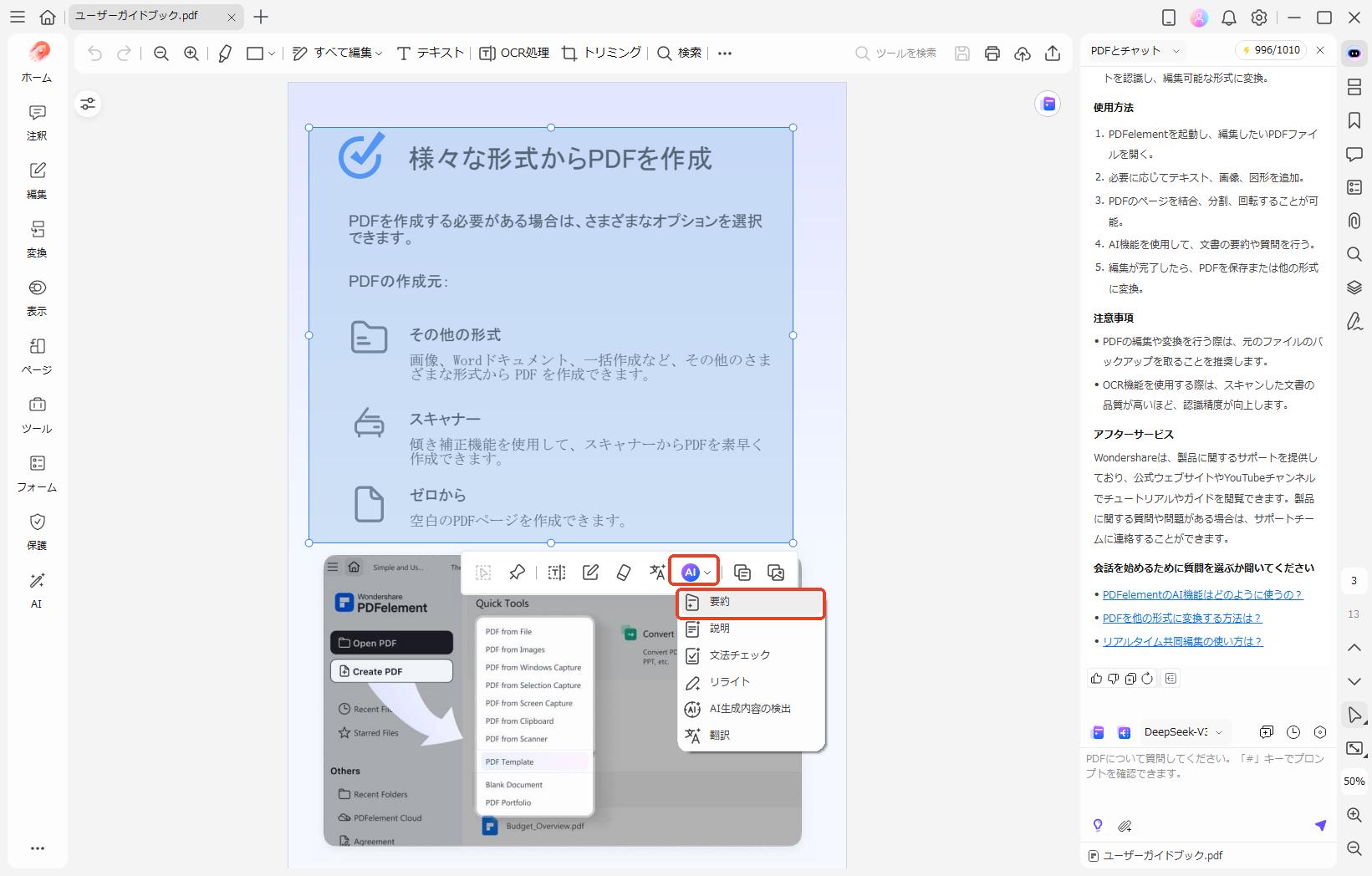Select the 変換 icon in left sidebar
1372x876 pixels.
[x=36, y=240]
